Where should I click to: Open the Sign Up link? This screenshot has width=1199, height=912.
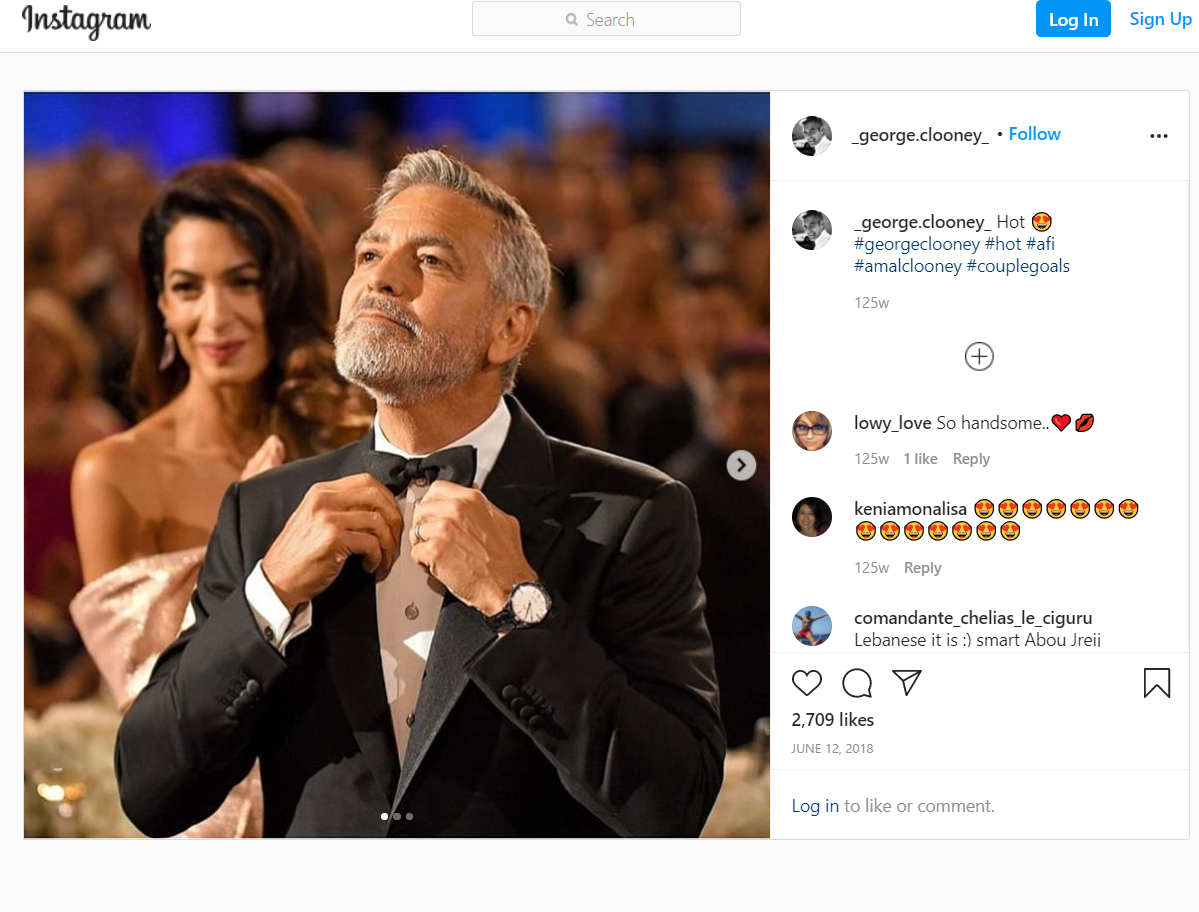click(x=1160, y=19)
